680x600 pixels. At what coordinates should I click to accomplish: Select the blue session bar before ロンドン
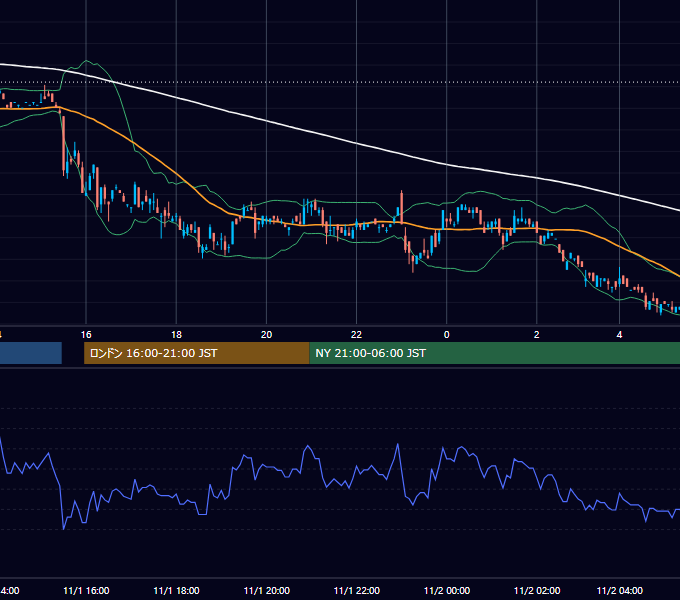pyautogui.click(x=31, y=353)
